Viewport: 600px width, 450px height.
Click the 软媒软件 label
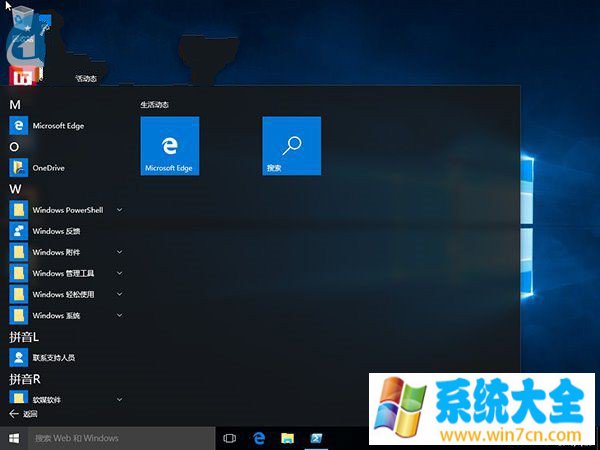(x=47, y=399)
